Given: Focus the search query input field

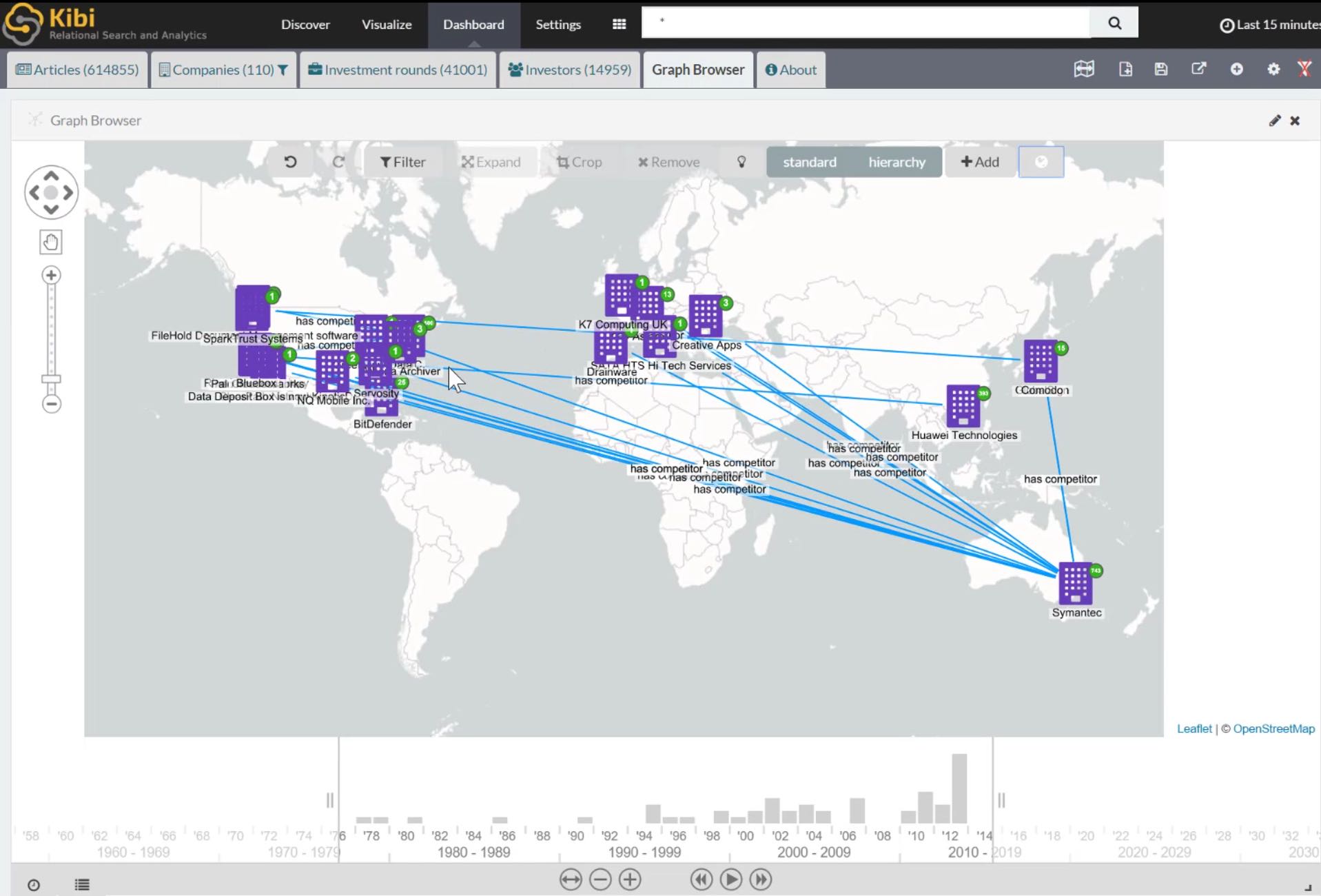Looking at the screenshot, I should pyautogui.click(x=866, y=22).
